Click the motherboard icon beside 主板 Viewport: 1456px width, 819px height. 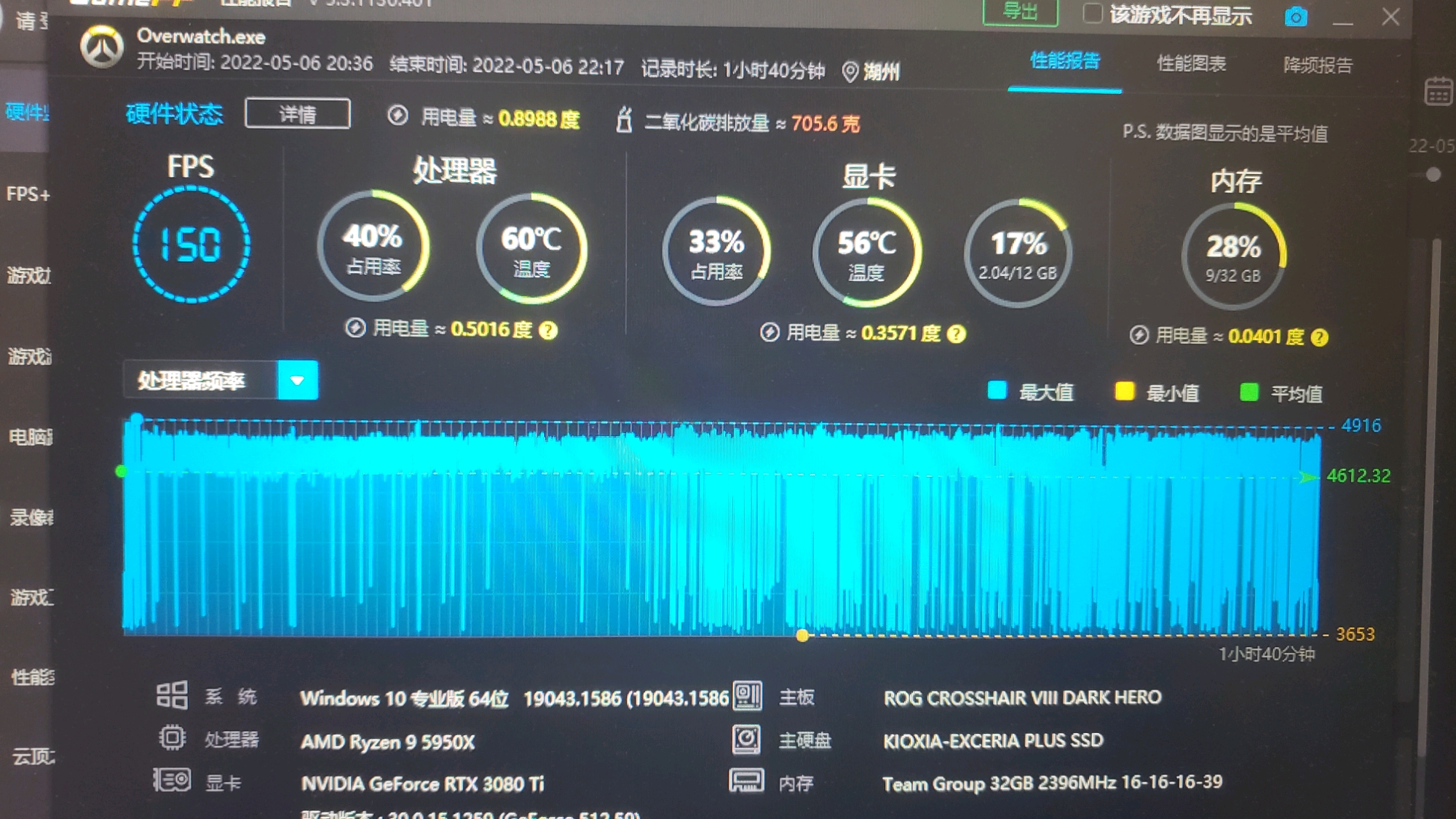coord(747,695)
